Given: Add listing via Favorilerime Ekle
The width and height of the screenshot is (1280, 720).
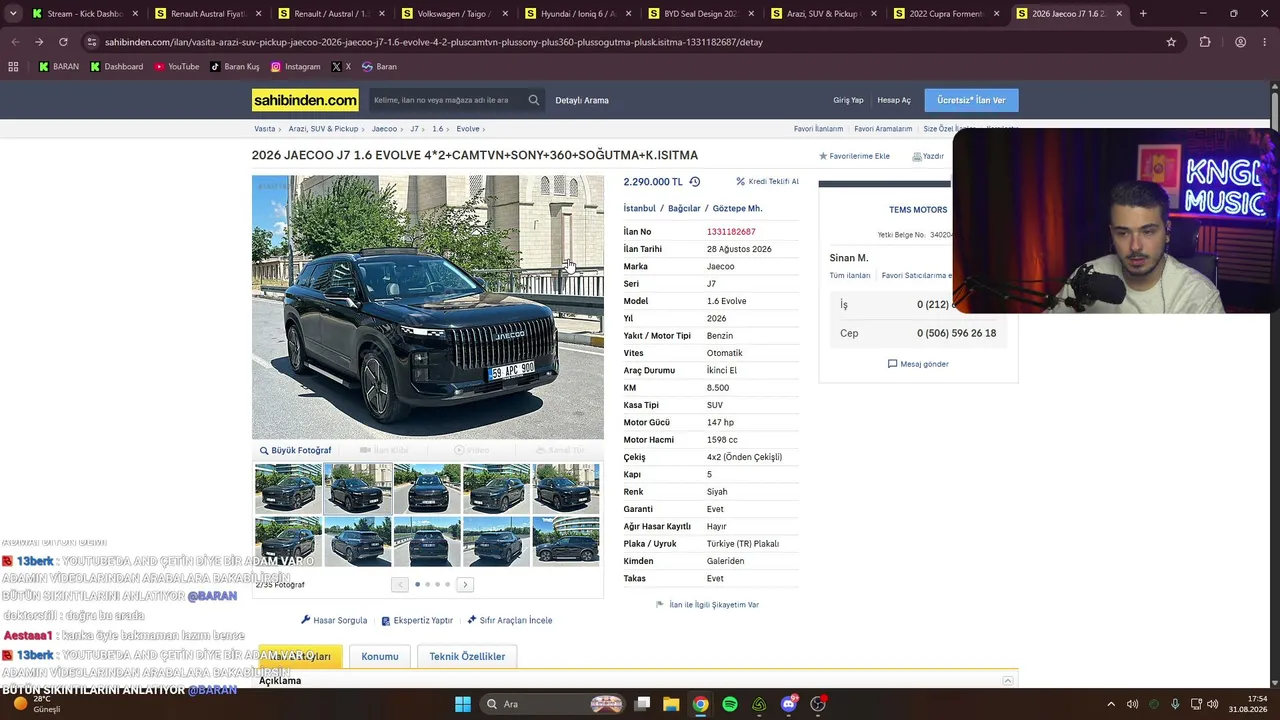Looking at the screenshot, I should tap(854, 156).
